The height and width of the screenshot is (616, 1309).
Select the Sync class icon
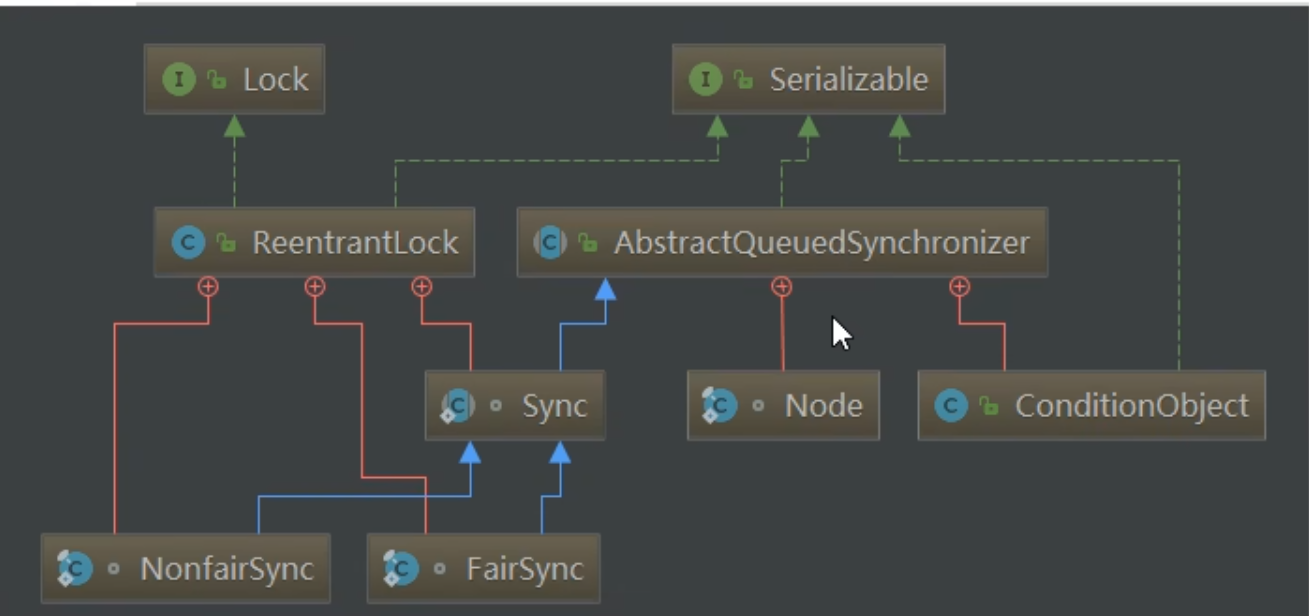point(458,405)
